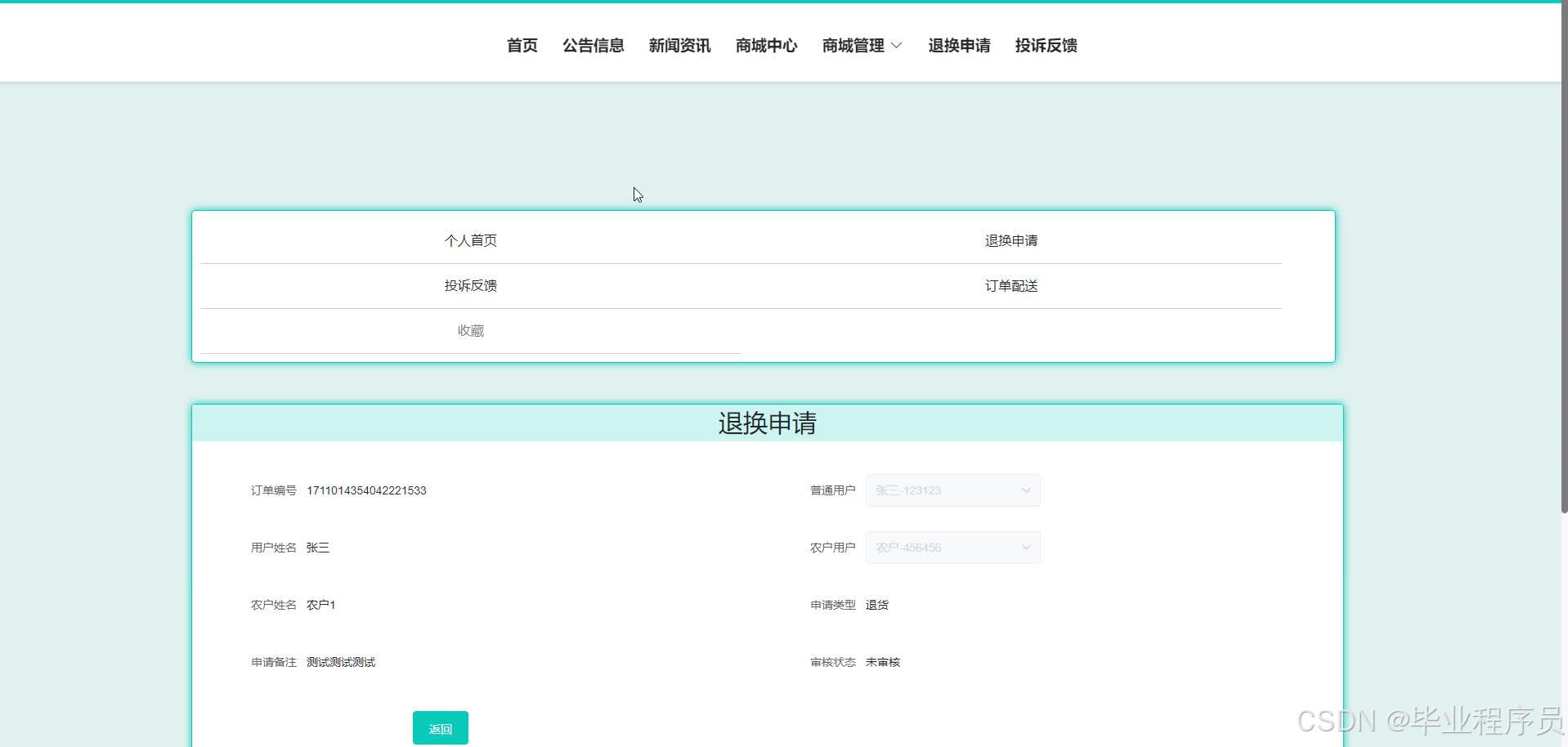This screenshot has width=1568, height=747.
Task: Expand the 普通用户 张三-123123 selector
Action: tap(952, 490)
